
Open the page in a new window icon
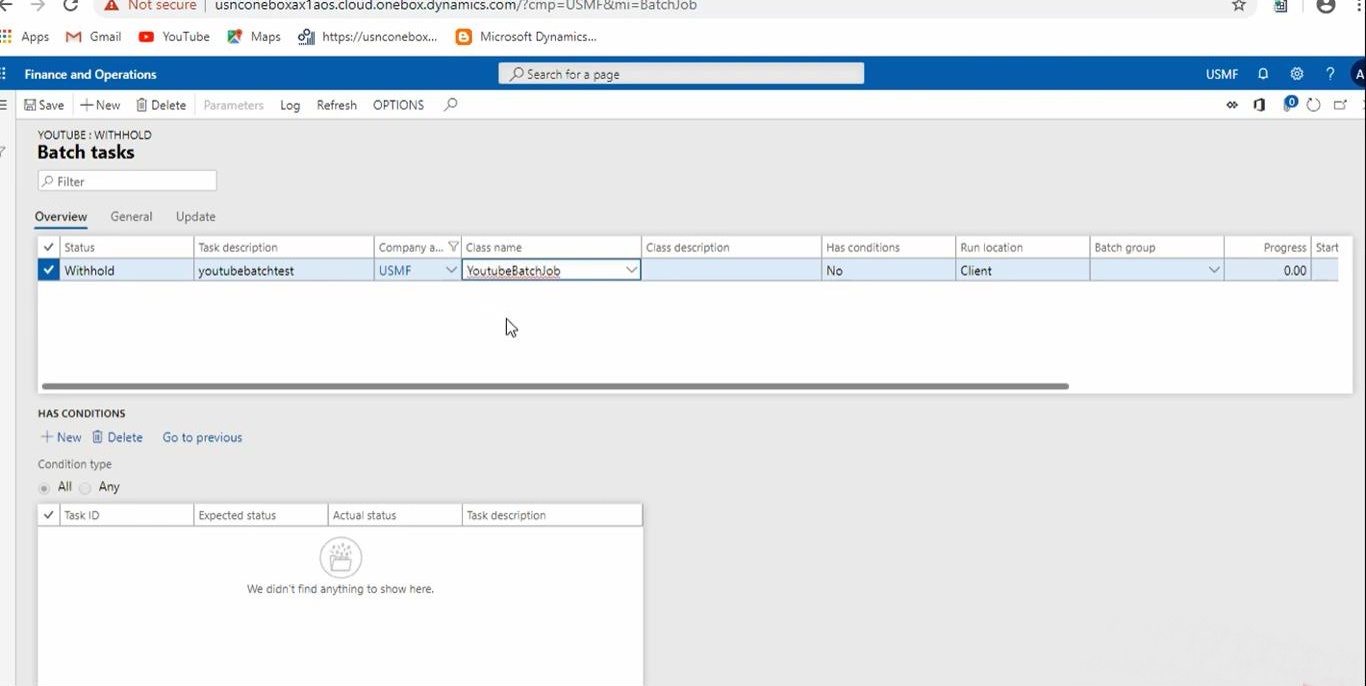[1341, 104]
